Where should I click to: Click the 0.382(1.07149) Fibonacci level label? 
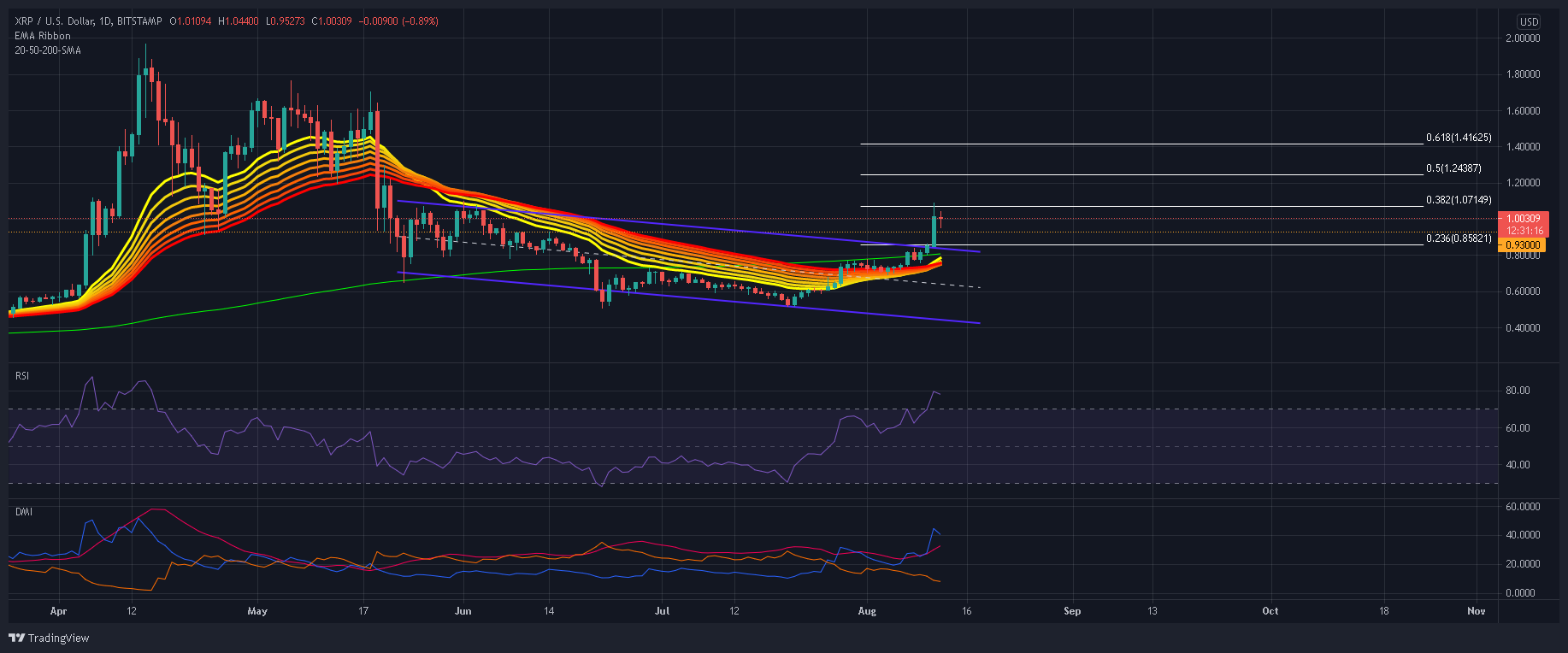click(x=1459, y=200)
